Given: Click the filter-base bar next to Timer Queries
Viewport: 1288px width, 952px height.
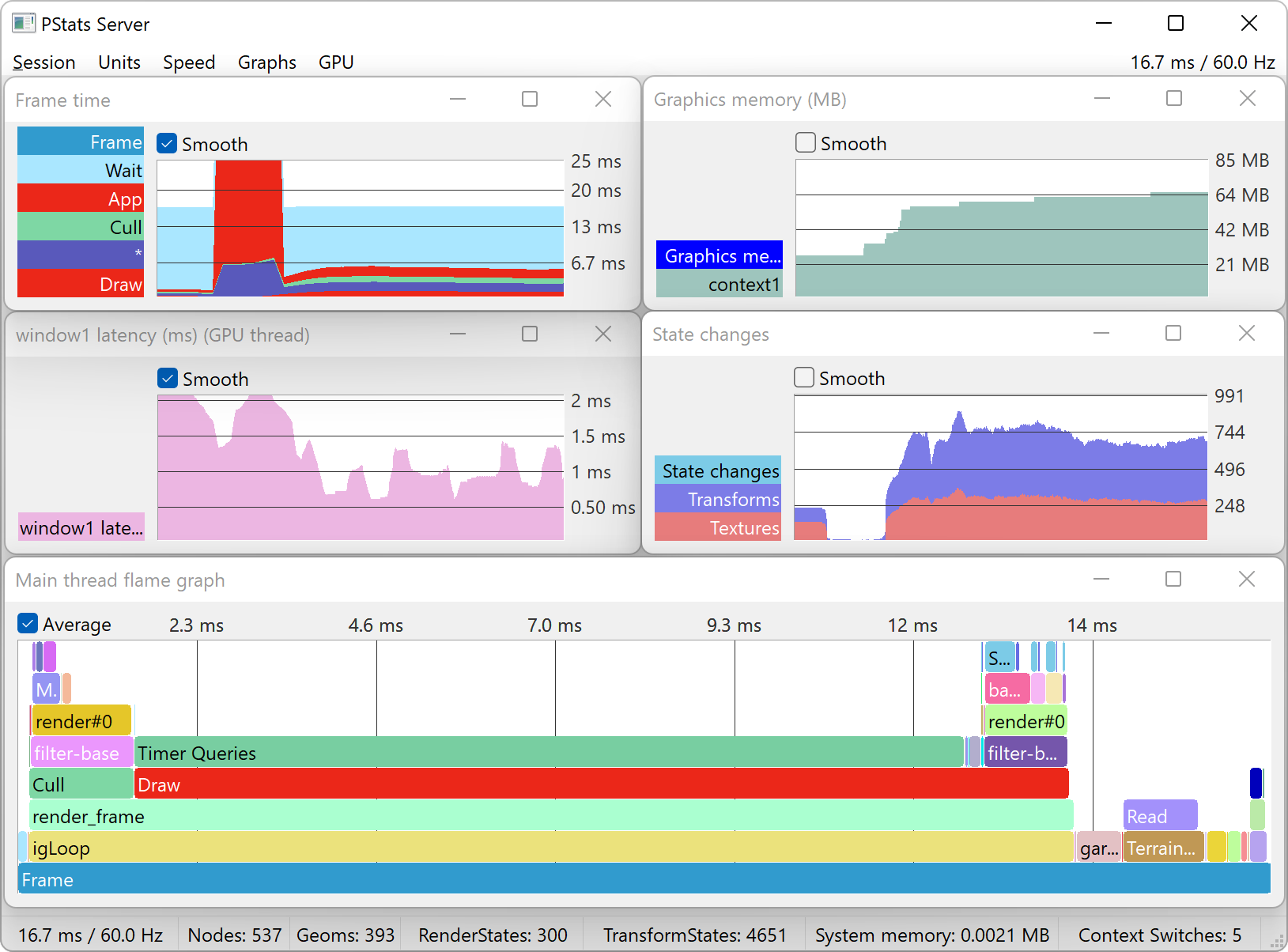Looking at the screenshot, I should pyautogui.click(x=82, y=752).
